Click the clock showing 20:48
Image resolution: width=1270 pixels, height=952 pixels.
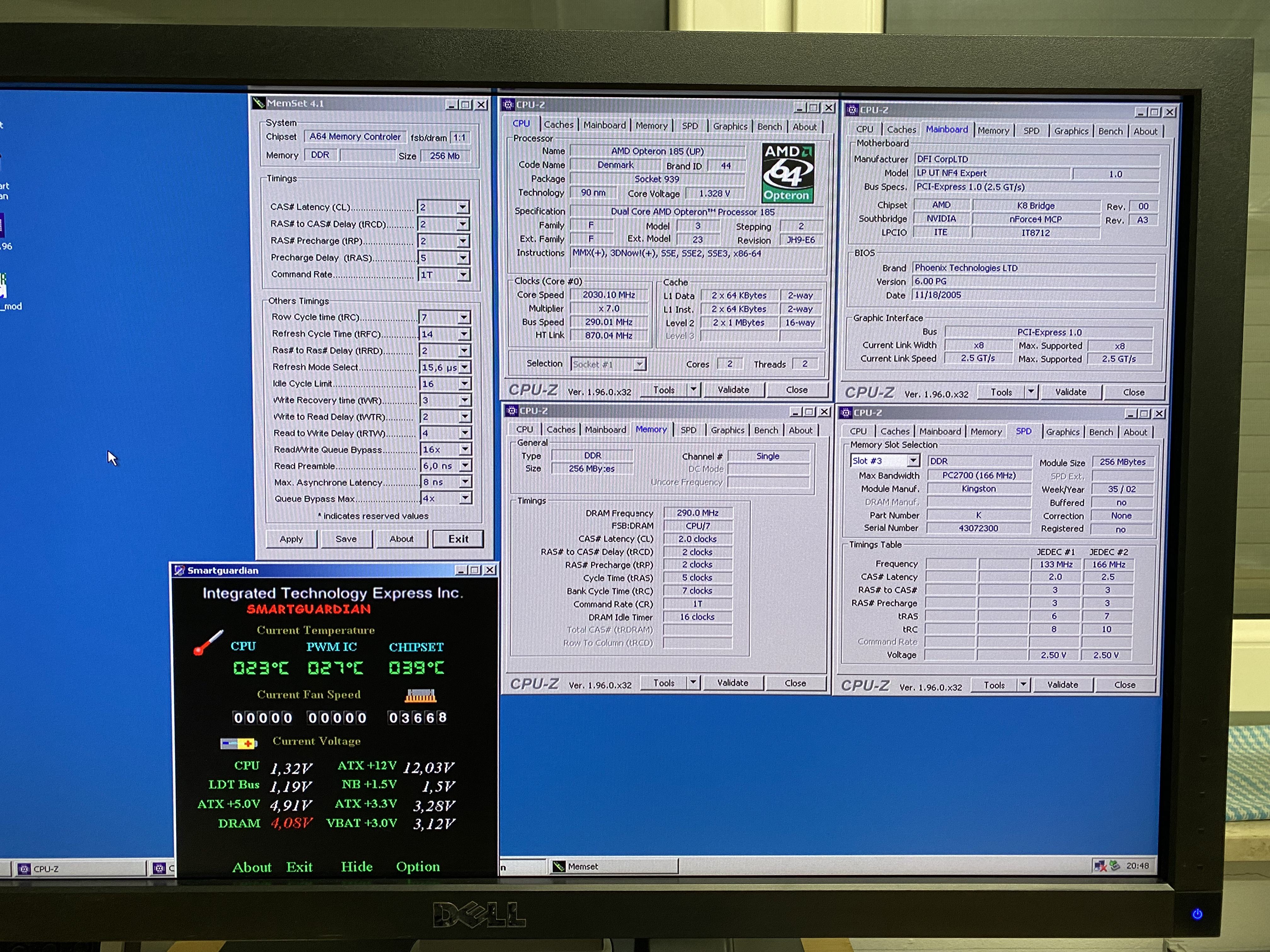tap(1137, 866)
